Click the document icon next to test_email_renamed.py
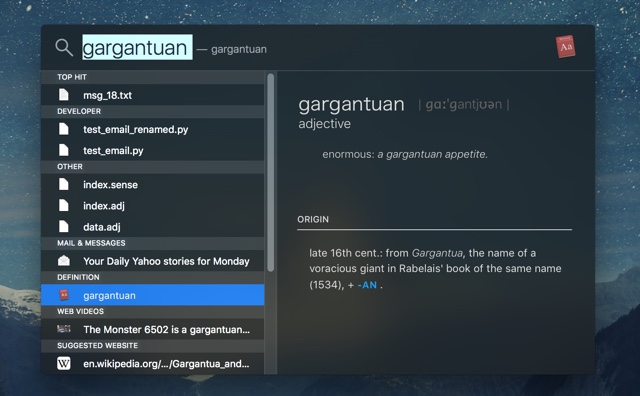The height and width of the screenshot is (396, 640). 64,129
